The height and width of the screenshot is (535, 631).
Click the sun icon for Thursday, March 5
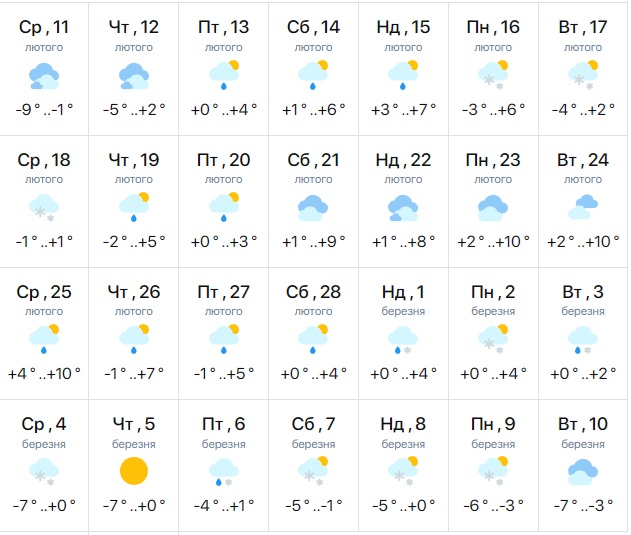133,470
